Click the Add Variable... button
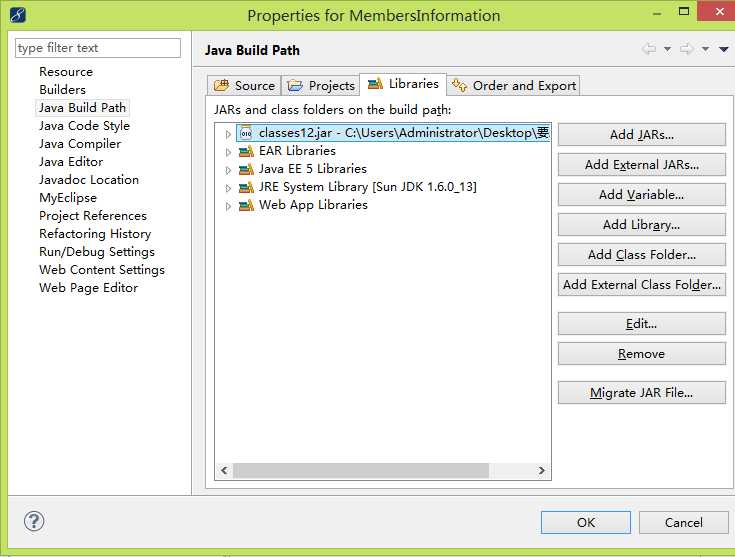The width and height of the screenshot is (735, 557). [642, 195]
